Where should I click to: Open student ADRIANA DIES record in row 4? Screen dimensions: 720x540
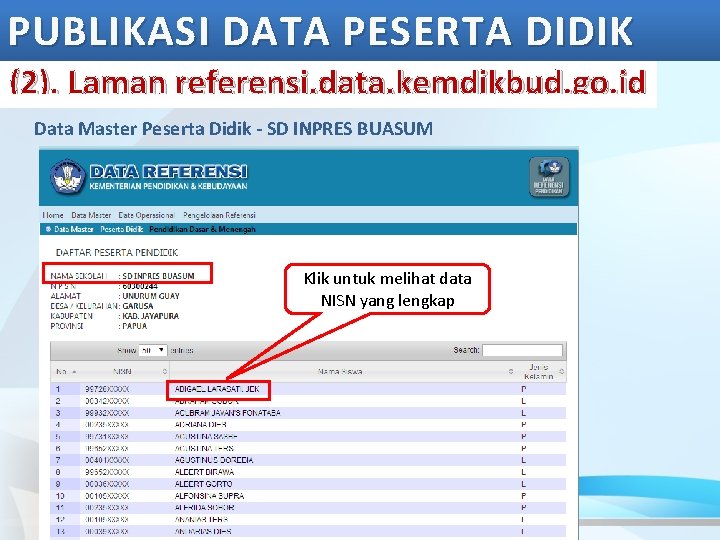(x=201, y=424)
